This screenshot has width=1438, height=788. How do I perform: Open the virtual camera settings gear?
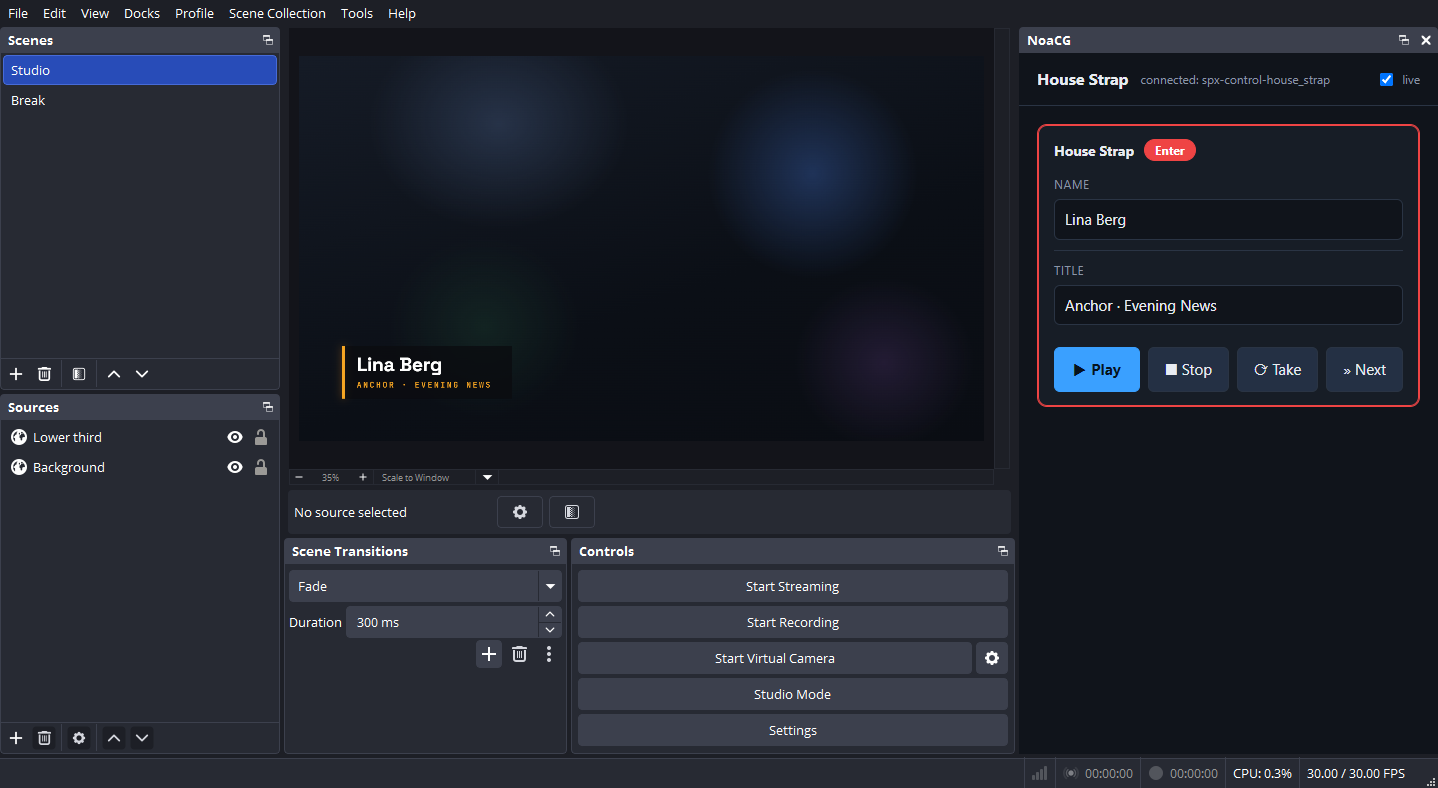tap(992, 658)
